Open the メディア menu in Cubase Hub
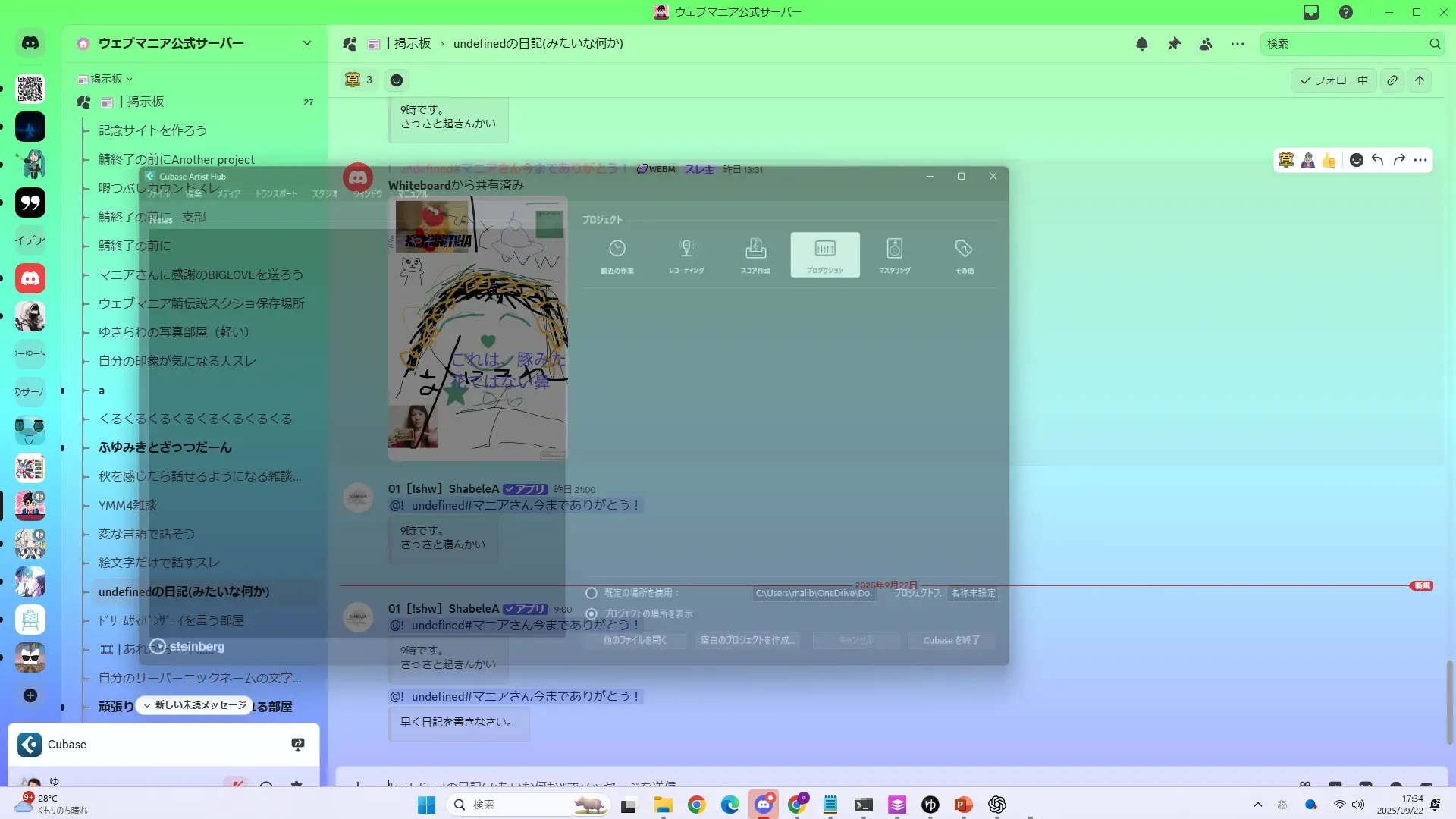This screenshot has width=1456, height=819. pyautogui.click(x=228, y=194)
